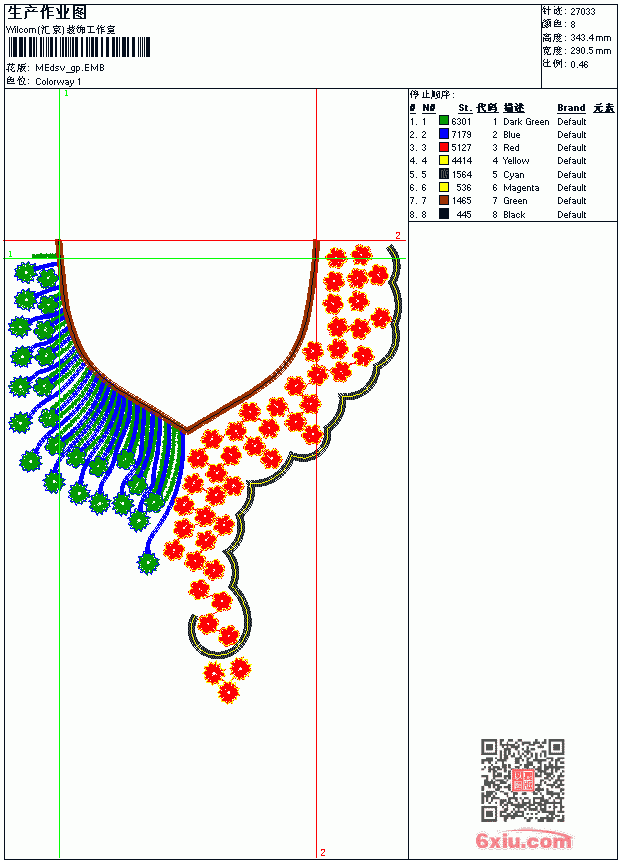Click the Red thread color swatch
The width and height of the screenshot is (620, 860).
point(444,147)
